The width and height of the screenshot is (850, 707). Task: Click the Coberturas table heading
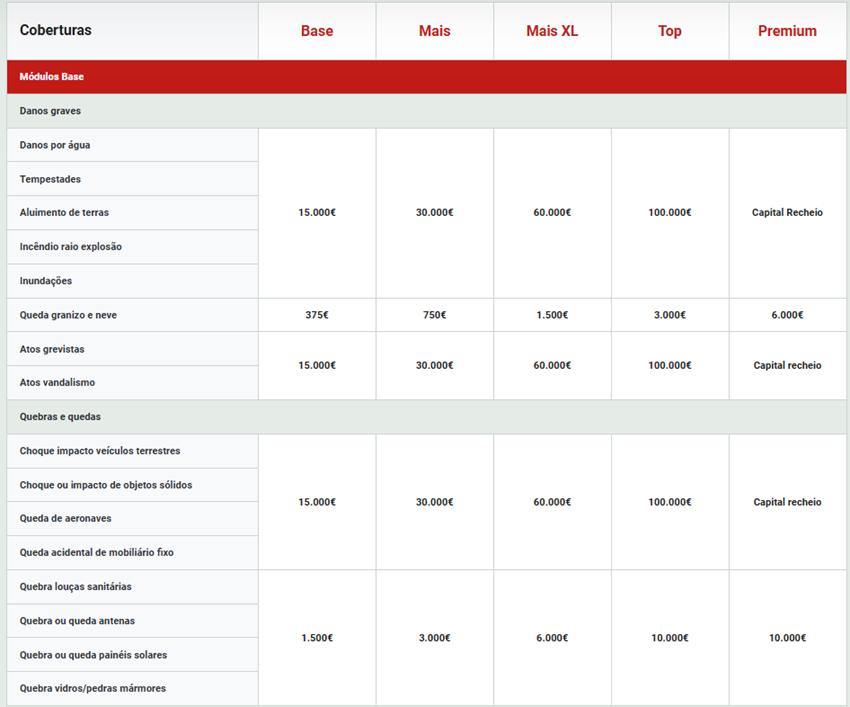(56, 30)
